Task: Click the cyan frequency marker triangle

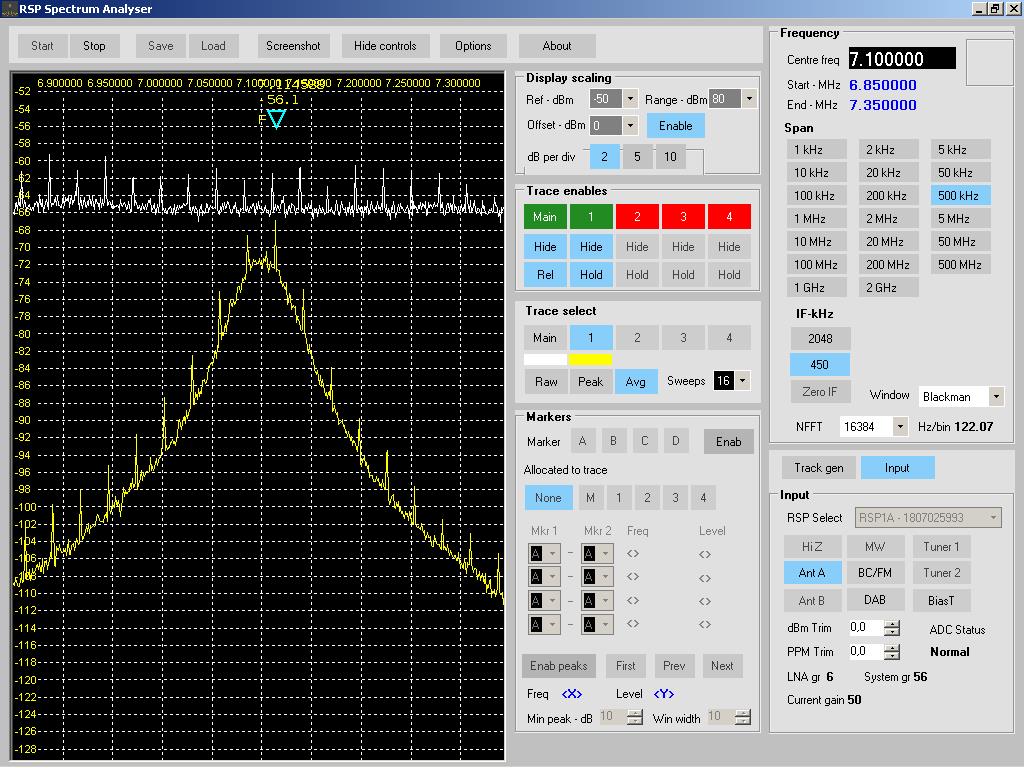Action: [276, 119]
